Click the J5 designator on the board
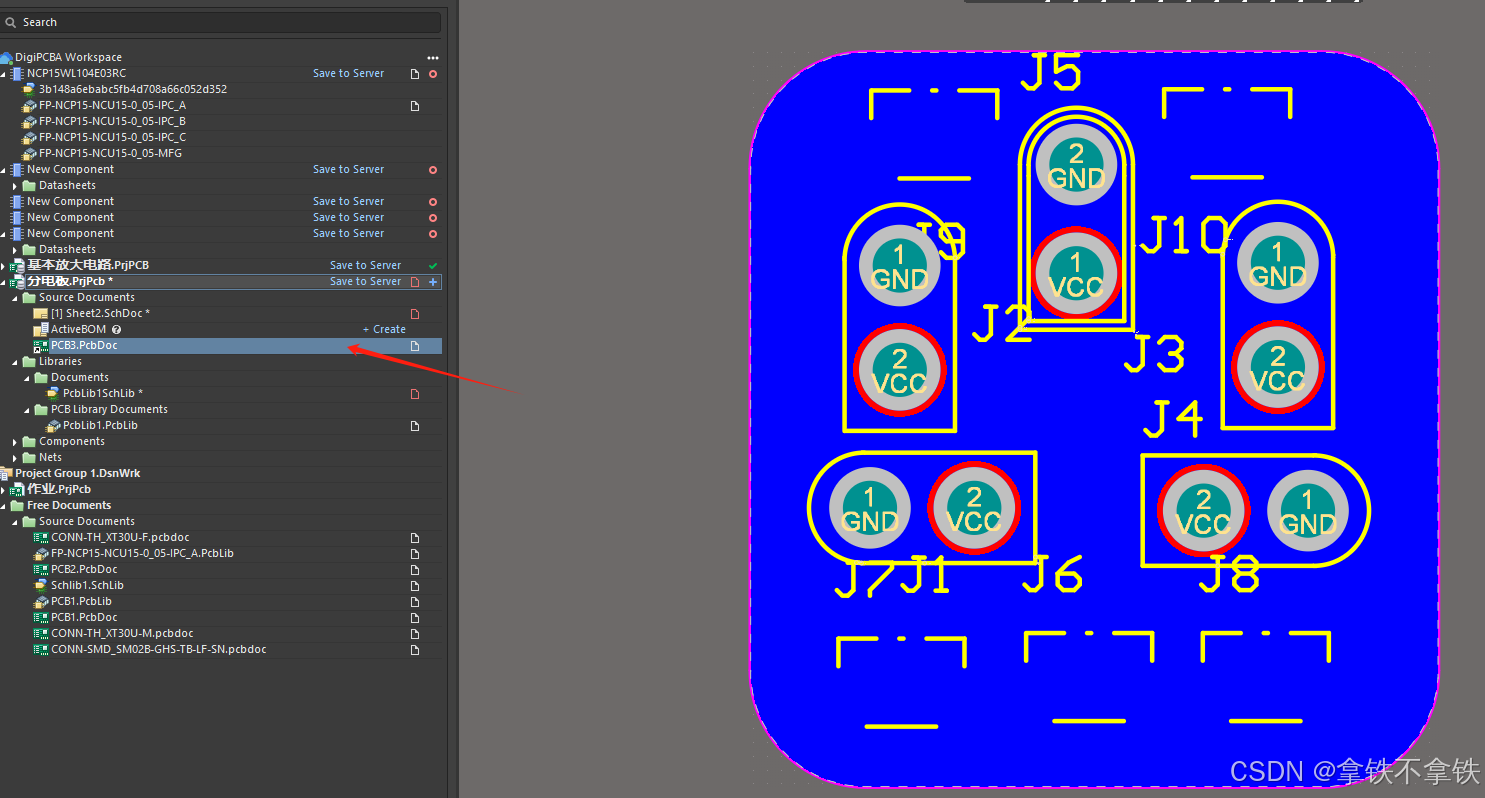 pyautogui.click(x=1051, y=72)
